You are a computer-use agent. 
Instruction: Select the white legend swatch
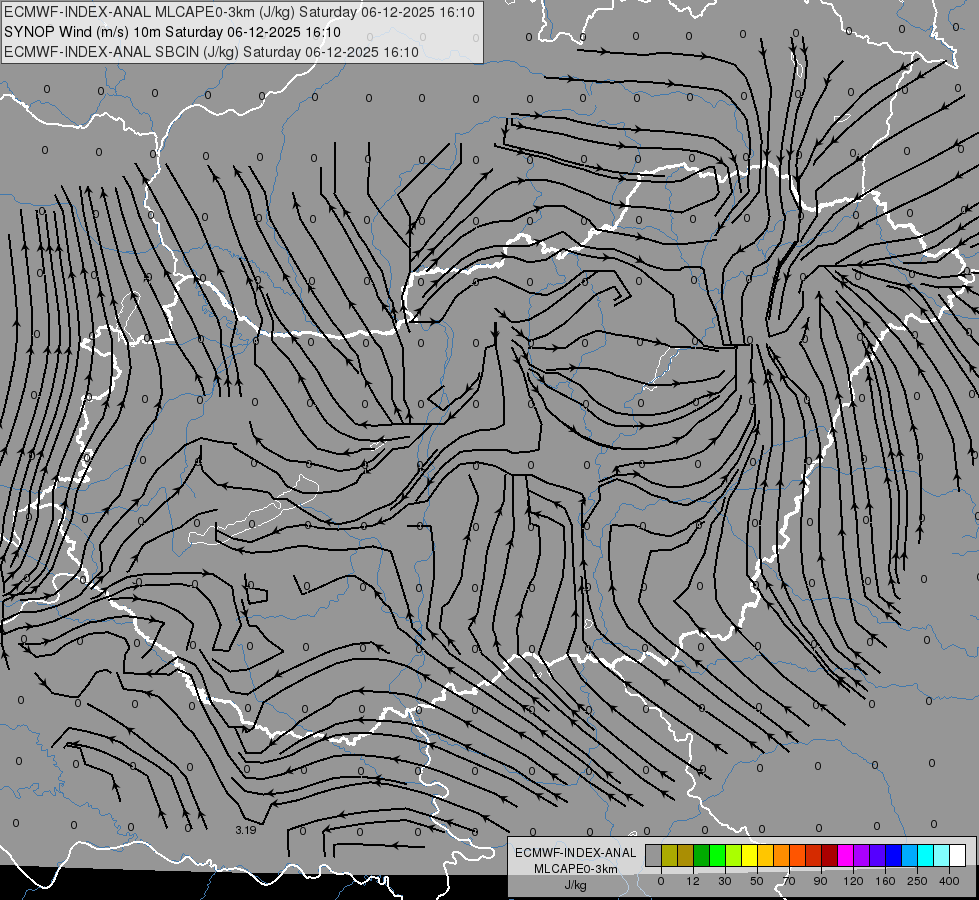point(958,855)
